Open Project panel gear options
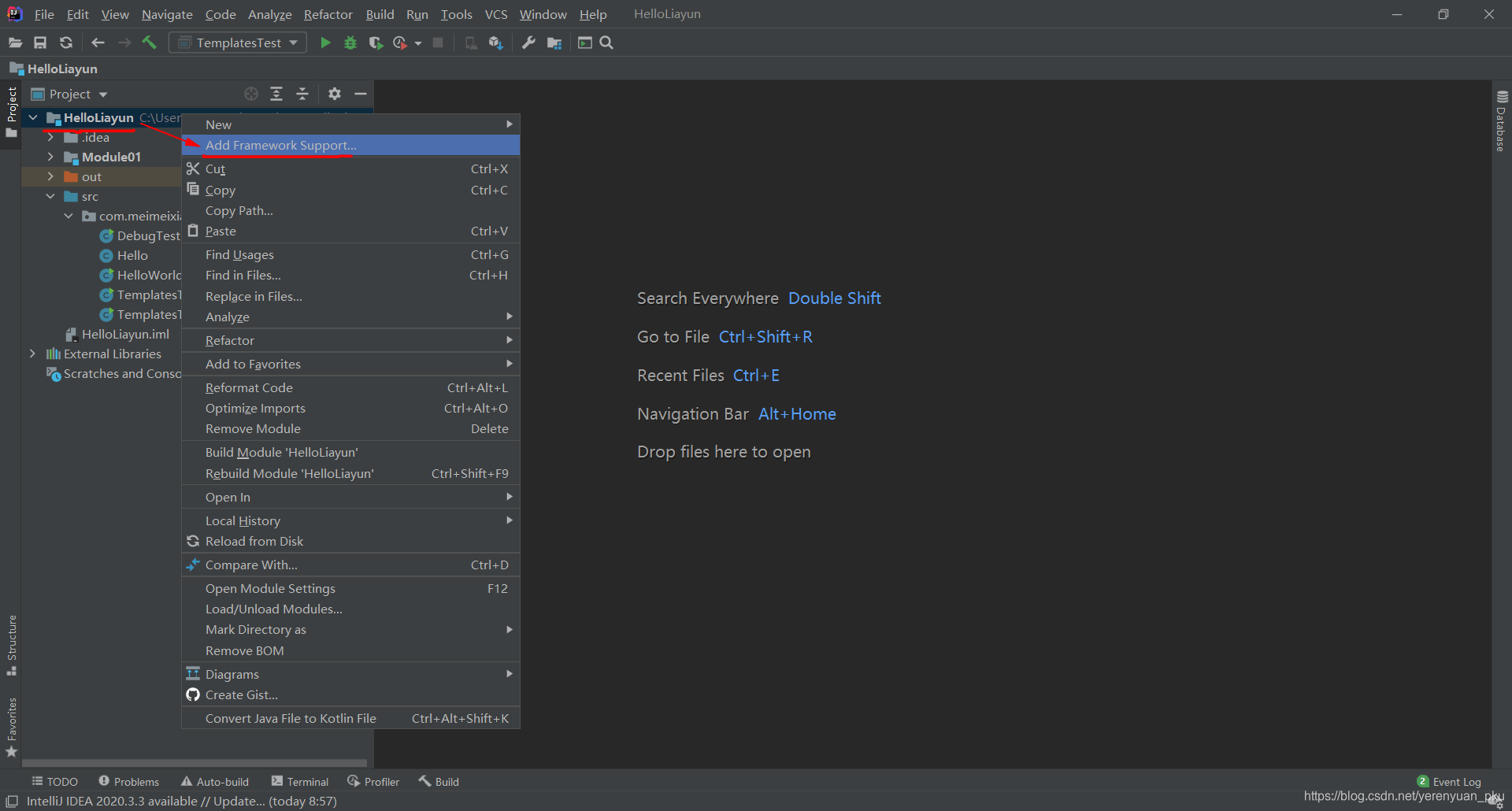1512x811 pixels. click(x=335, y=94)
